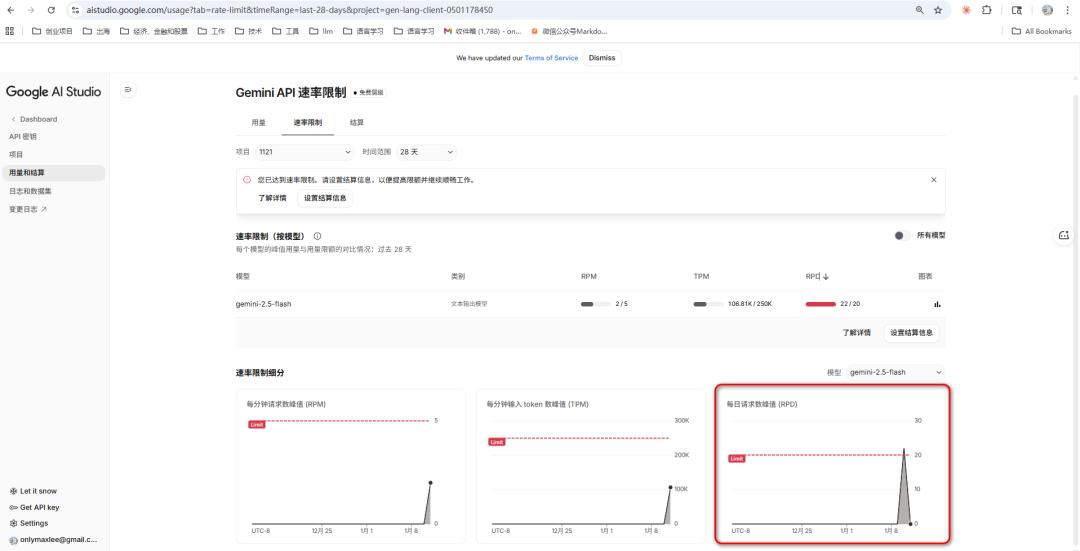Dismiss the Terms of Service notice

point(602,58)
